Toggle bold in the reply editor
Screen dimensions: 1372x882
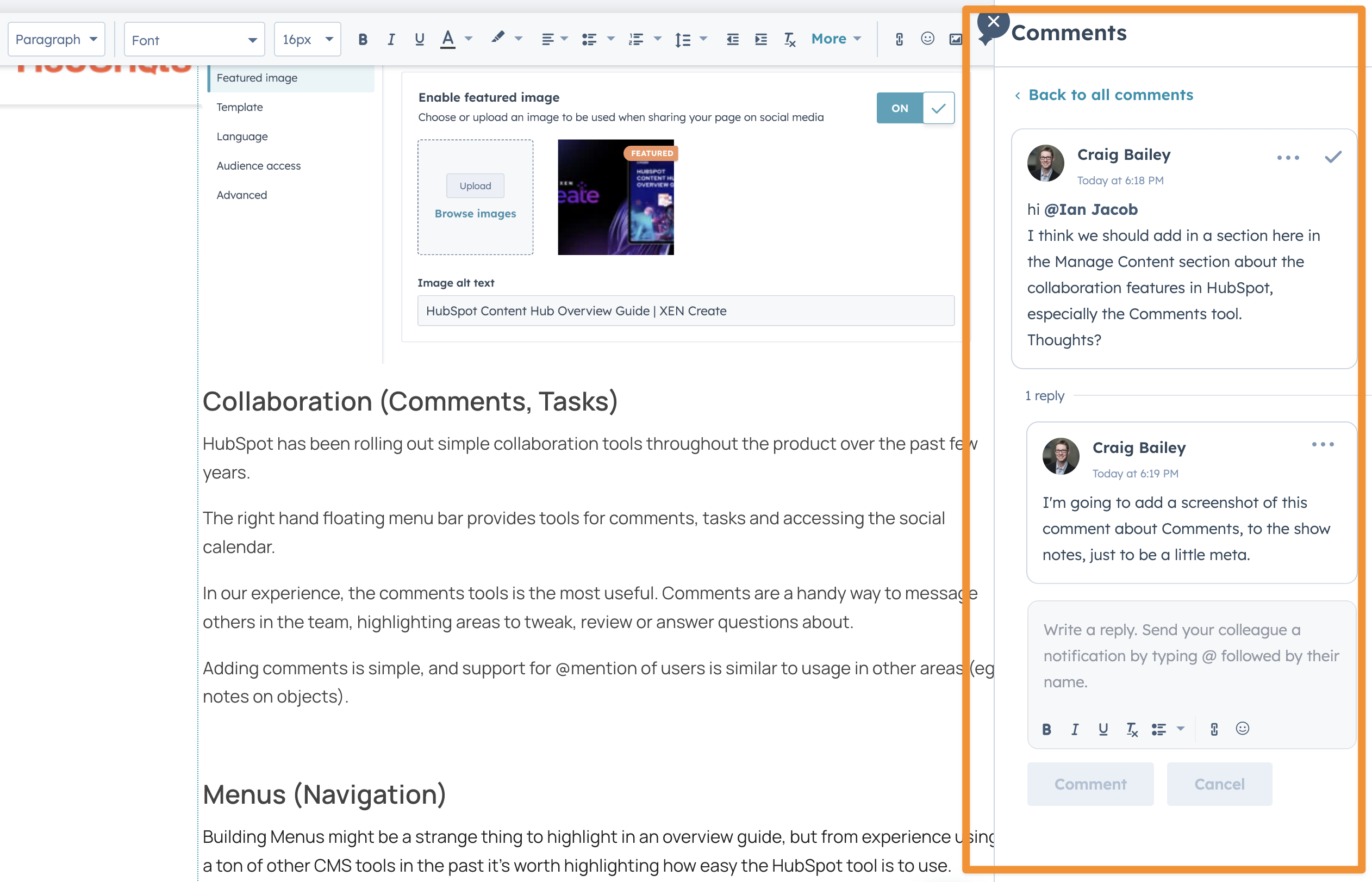(x=1046, y=729)
